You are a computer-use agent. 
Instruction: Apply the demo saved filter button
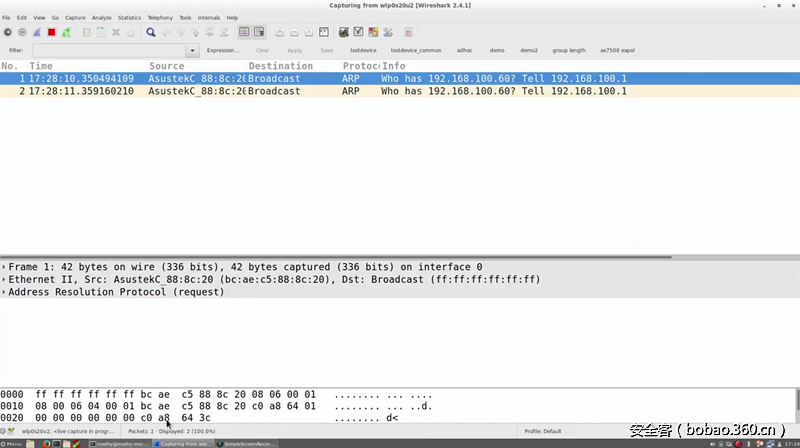(x=497, y=51)
